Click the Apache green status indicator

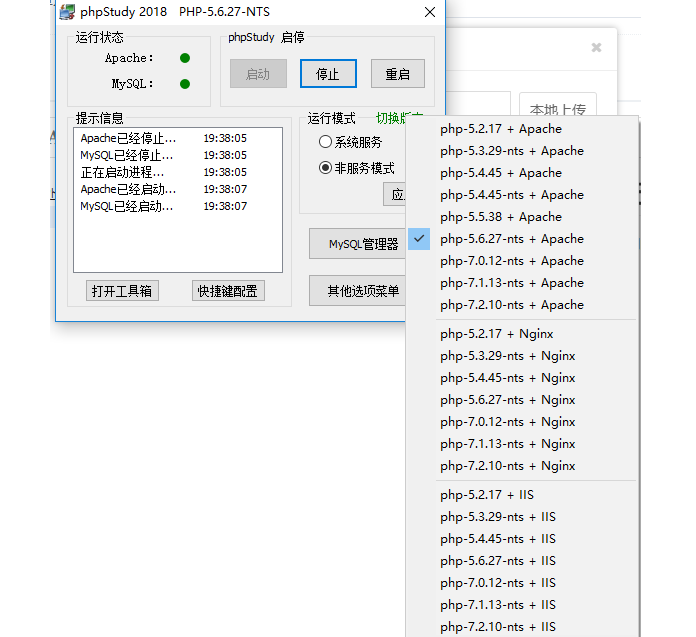pos(185,58)
